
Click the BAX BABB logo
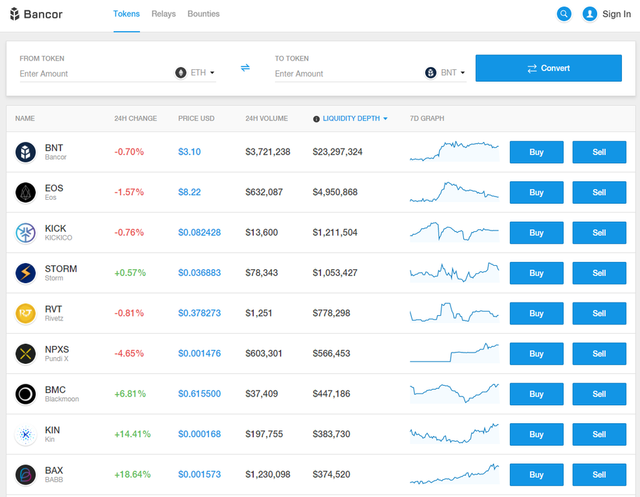[x=25, y=475]
